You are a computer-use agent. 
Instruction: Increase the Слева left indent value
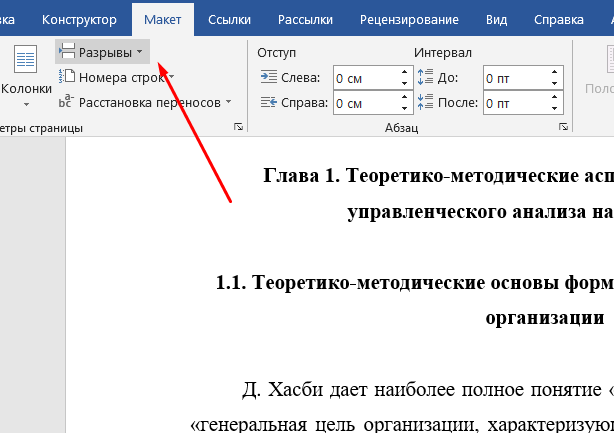[405, 72]
